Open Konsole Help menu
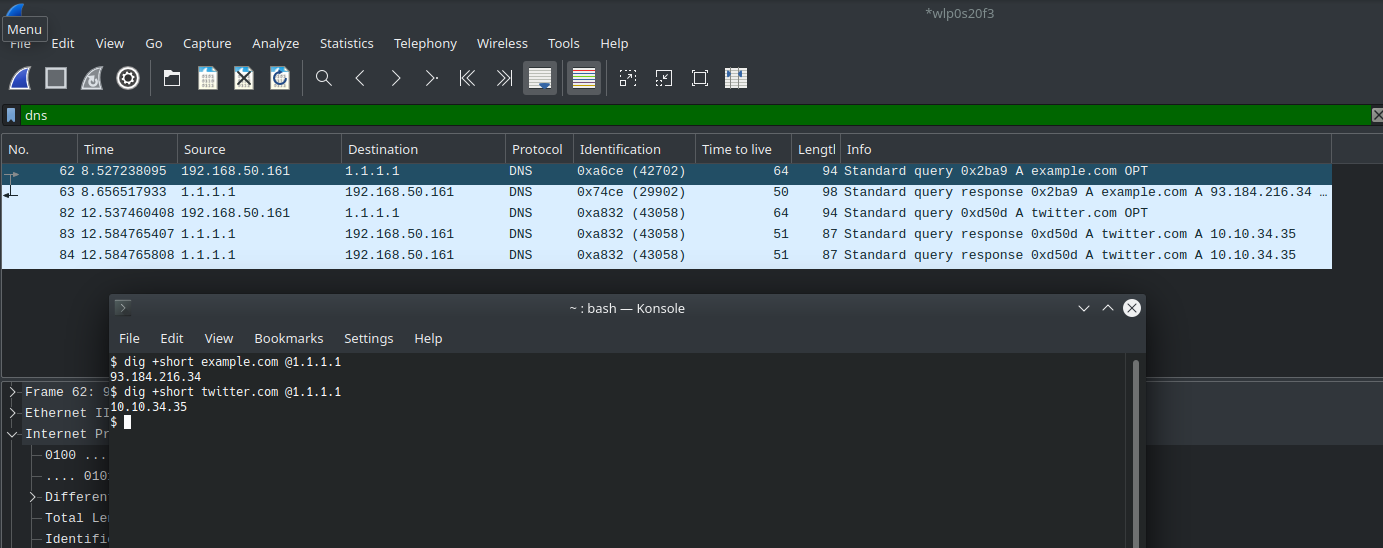1383x548 pixels. [x=428, y=338]
